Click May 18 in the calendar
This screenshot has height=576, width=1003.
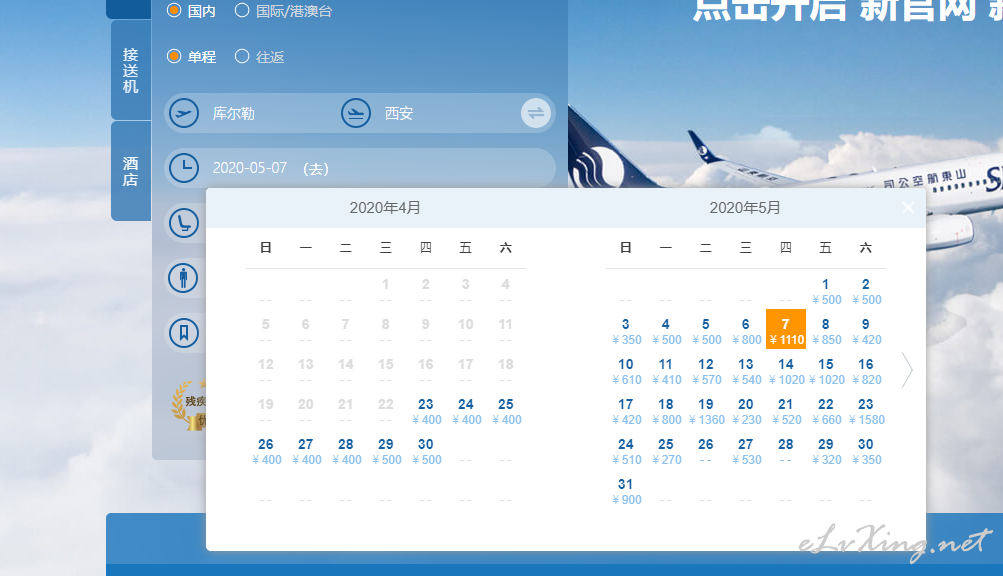(666, 411)
